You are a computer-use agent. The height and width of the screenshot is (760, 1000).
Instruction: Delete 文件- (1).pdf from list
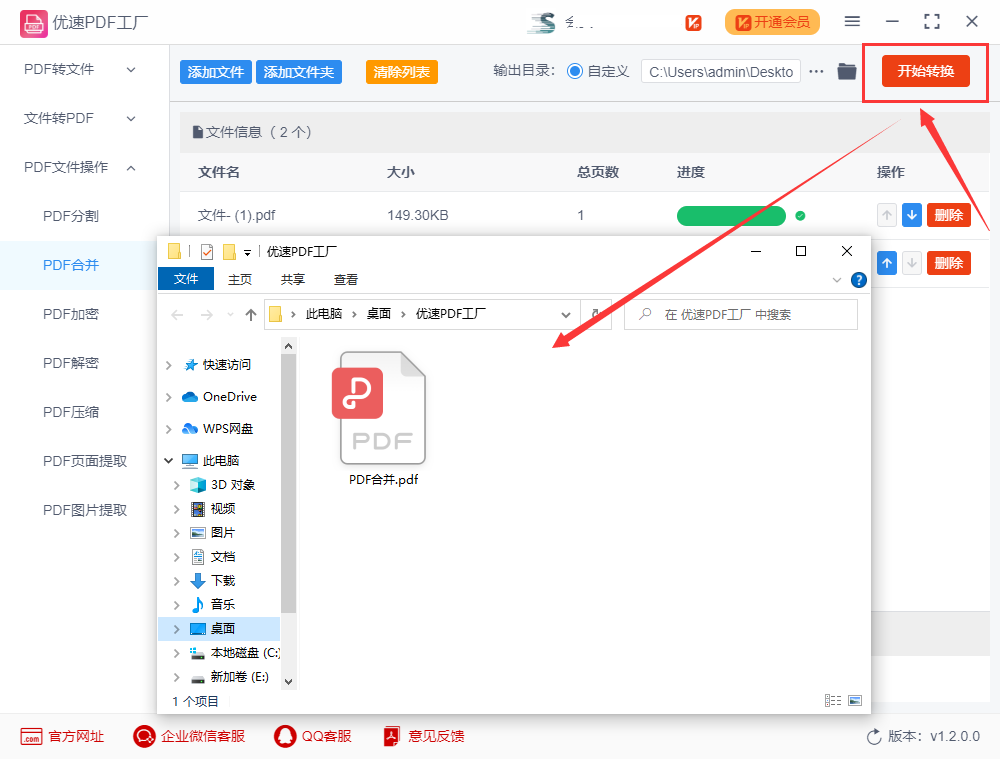tap(948, 216)
